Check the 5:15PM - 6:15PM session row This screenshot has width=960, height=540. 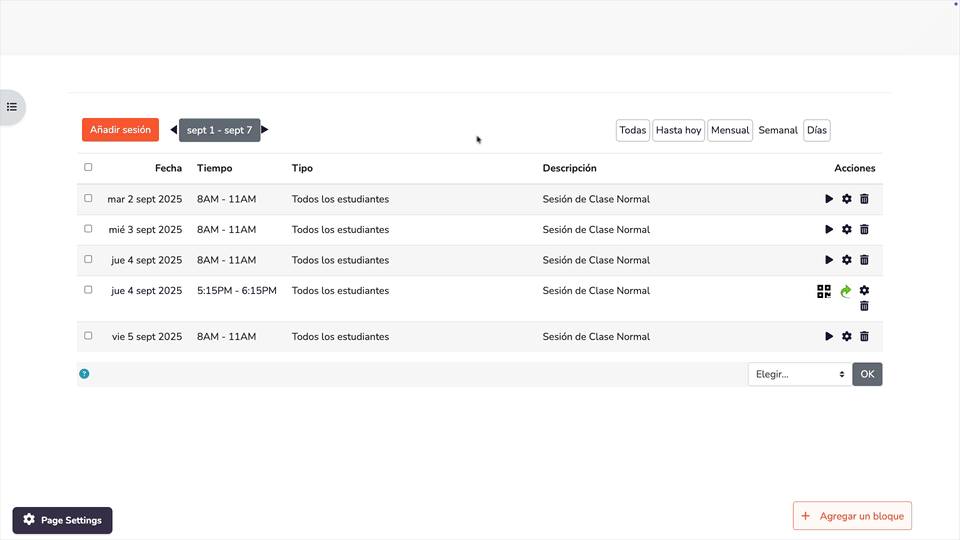[88, 290]
